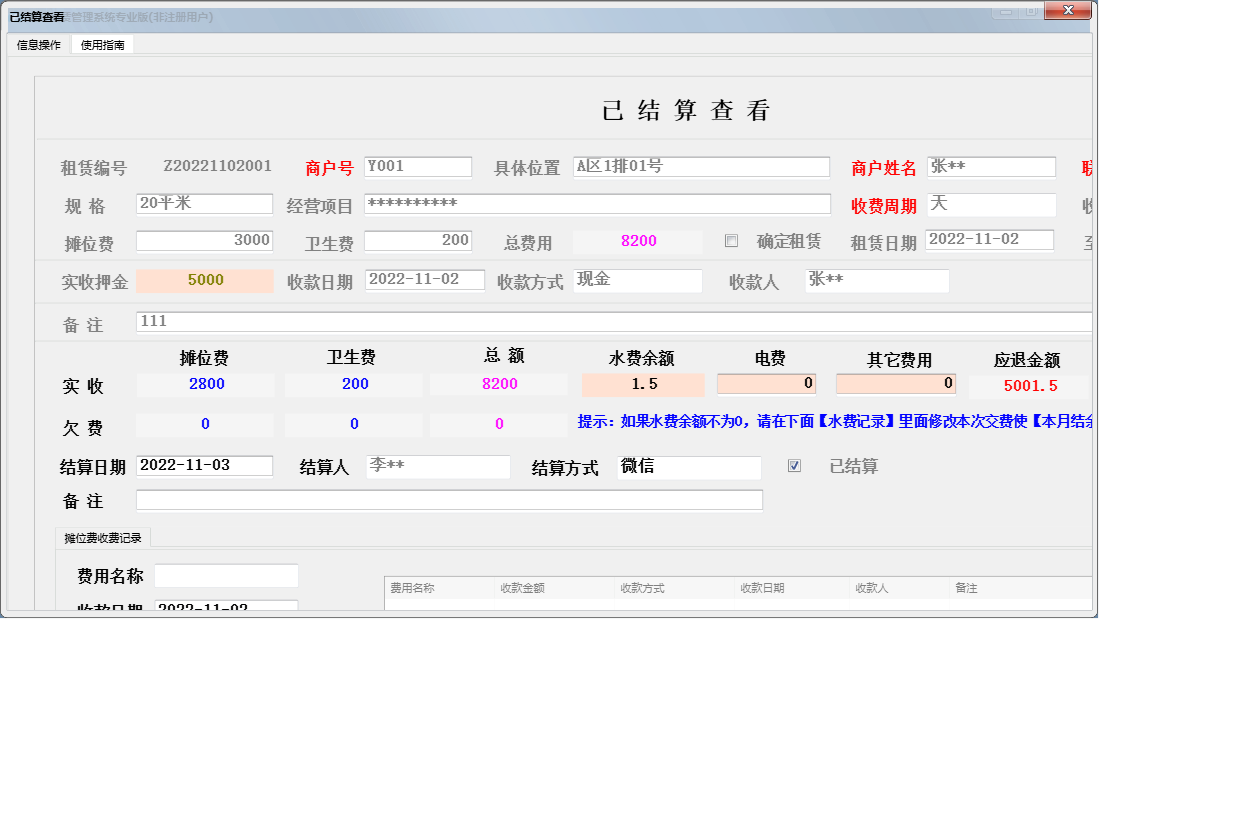The height and width of the screenshot is (822, 1237).
Task: Click the 收款日期 column header in table
Action: click(x=762, y=588)
